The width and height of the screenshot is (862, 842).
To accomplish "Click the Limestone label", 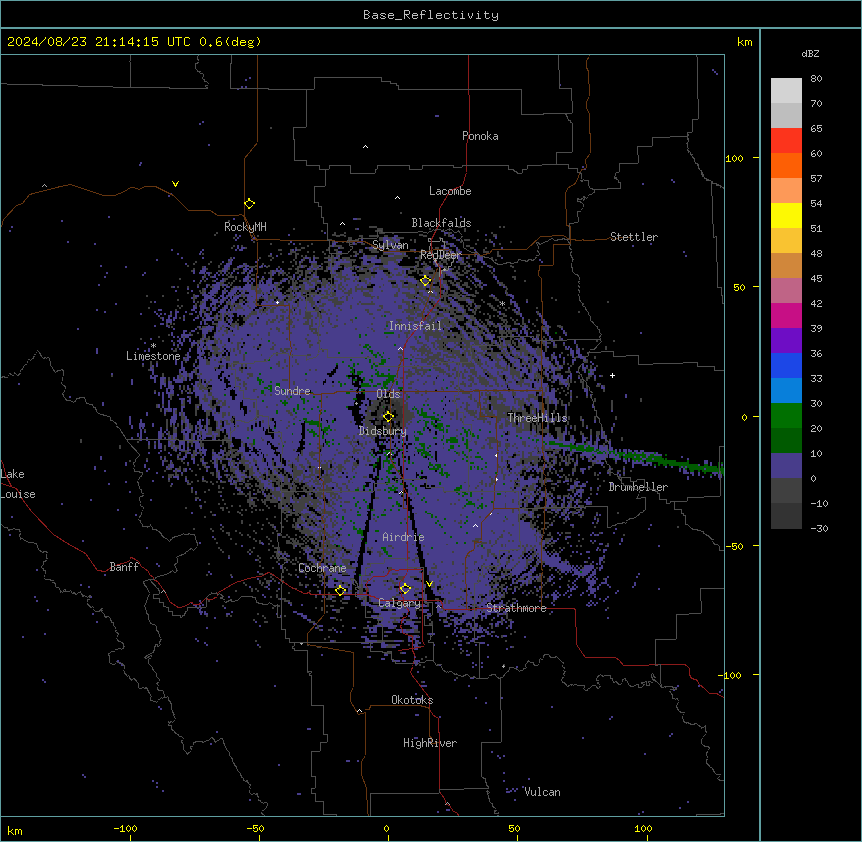I will click(153, 356).
